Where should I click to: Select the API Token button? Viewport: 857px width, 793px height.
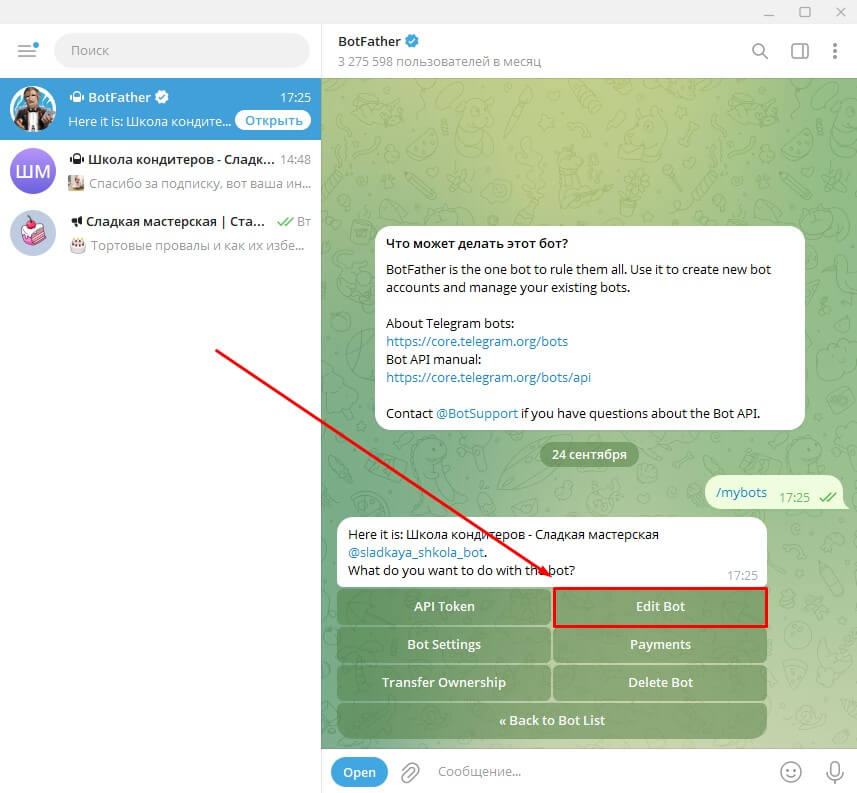(444, 607)
